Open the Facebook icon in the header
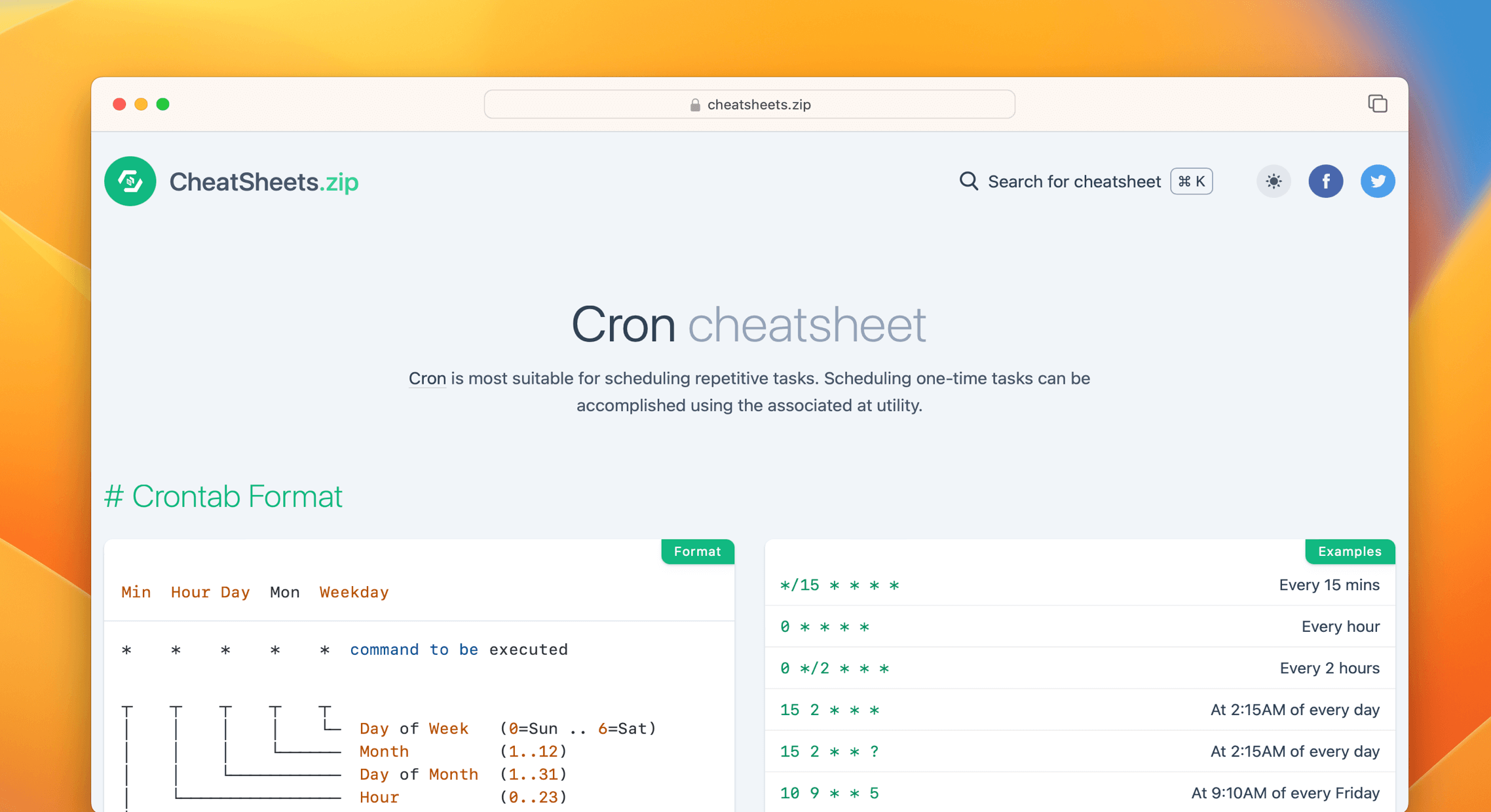Viewport: 1491px width, 812px height. [1326, 181]
